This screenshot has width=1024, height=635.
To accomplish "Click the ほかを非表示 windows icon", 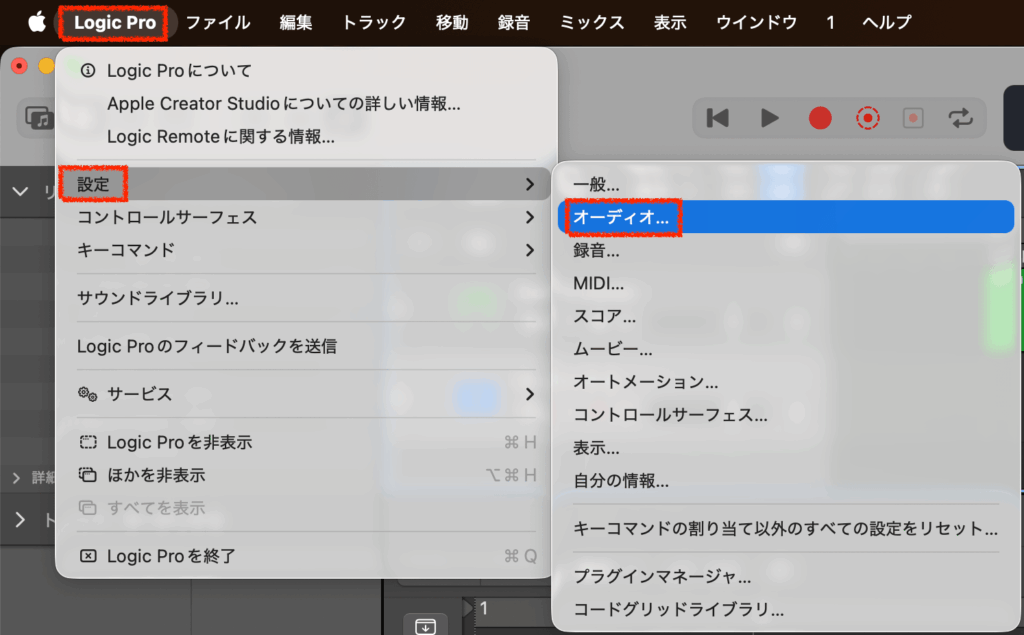I will pyautogui.click(x=88, y=475).
